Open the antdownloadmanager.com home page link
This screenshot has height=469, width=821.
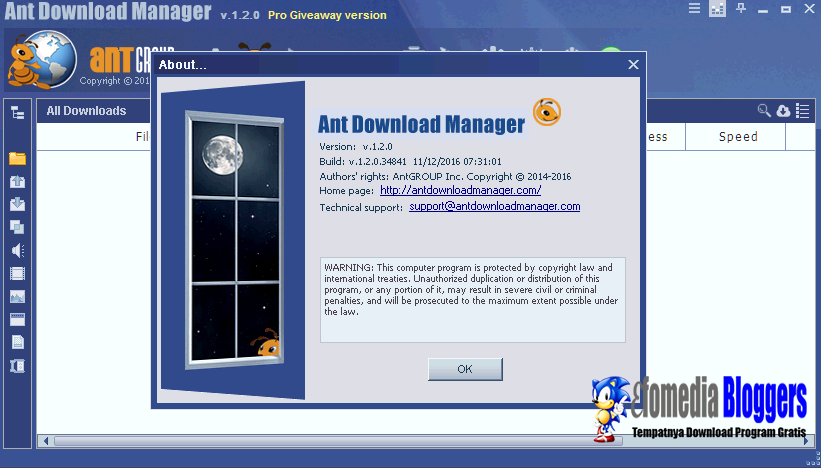460,190
